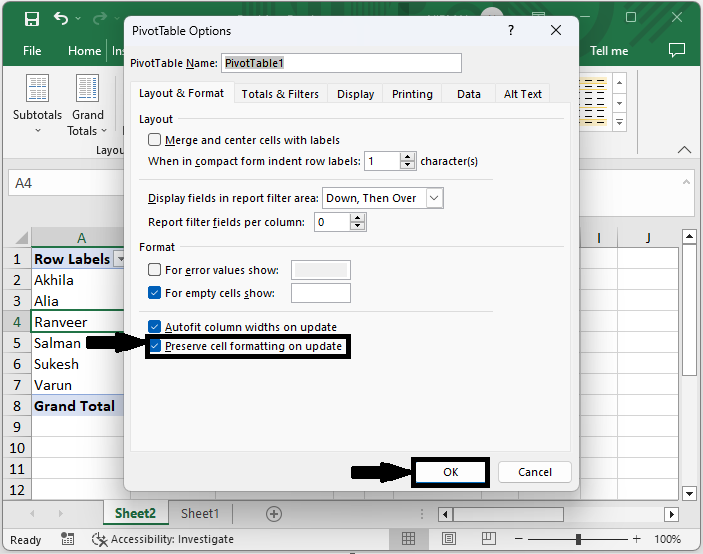Switch to Display tab
Screen dimensions: 703x554
pos(356,94)
